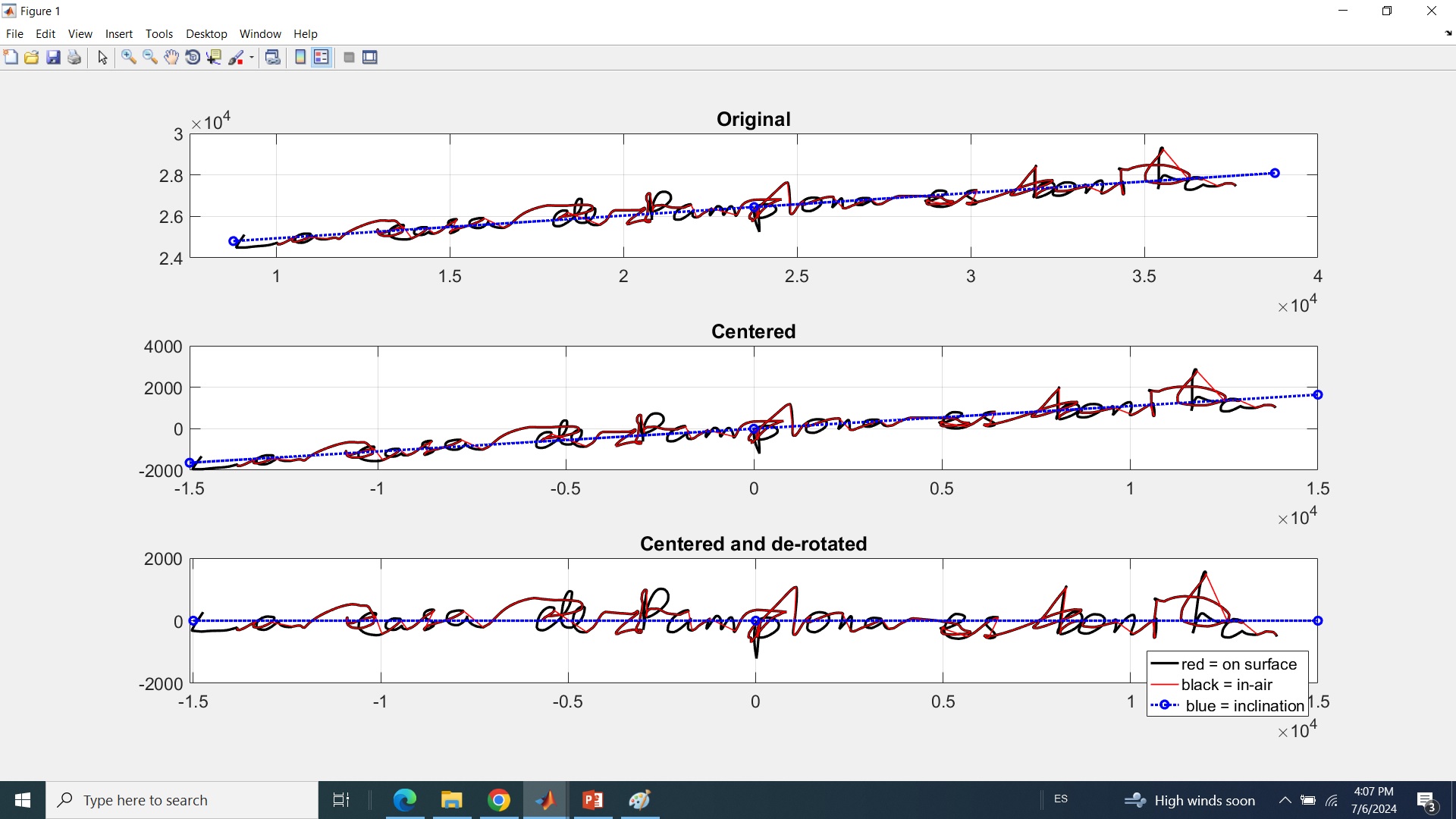
Task: Select the Pan hand tool
Action: point(171,58)
